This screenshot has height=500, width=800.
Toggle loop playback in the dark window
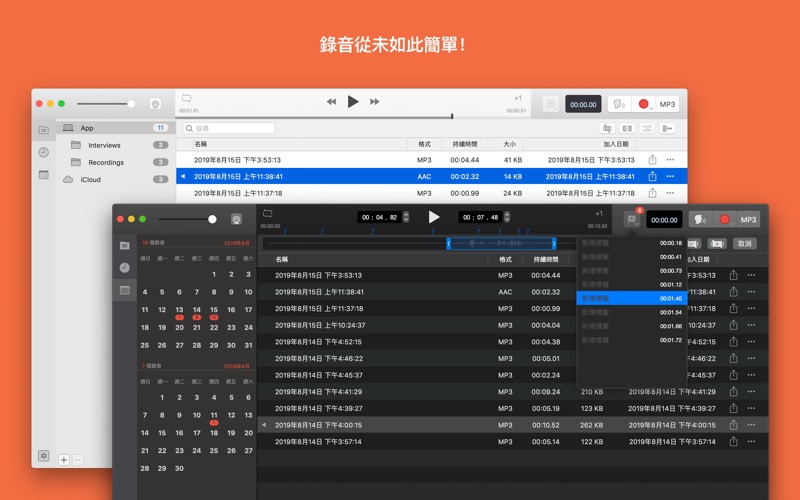point(267,213)
